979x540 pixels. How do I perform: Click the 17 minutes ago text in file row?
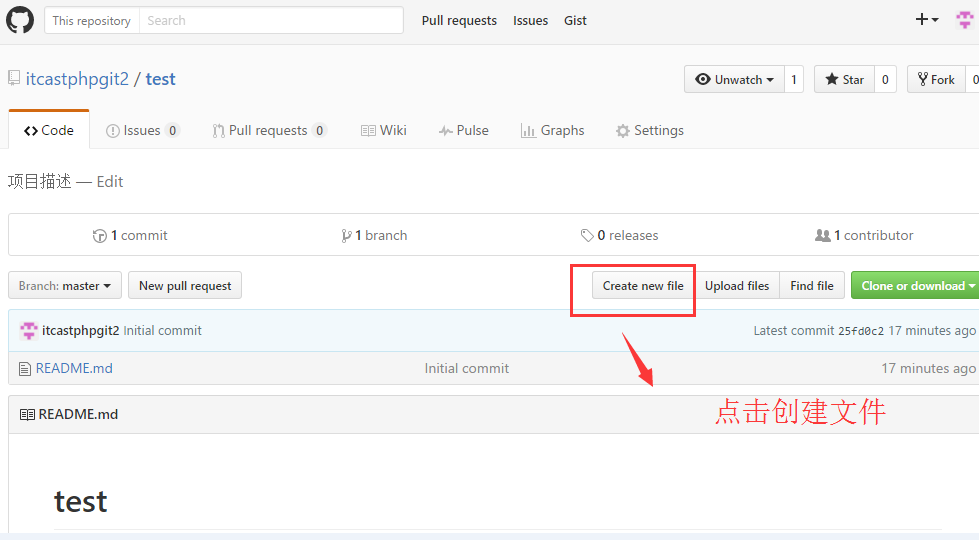pyautogui.click(x=928, y=368)
